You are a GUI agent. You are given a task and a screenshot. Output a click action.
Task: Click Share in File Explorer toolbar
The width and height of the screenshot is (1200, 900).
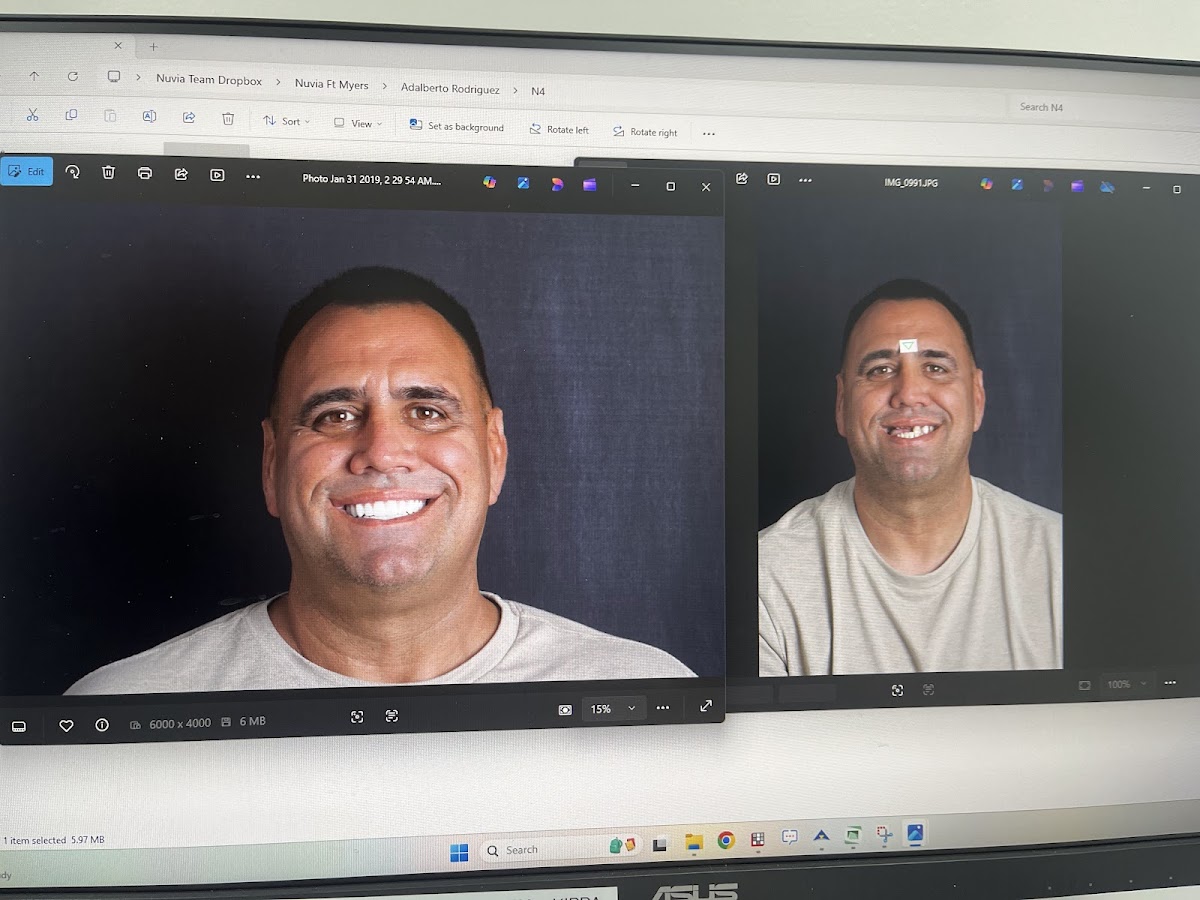189,117
